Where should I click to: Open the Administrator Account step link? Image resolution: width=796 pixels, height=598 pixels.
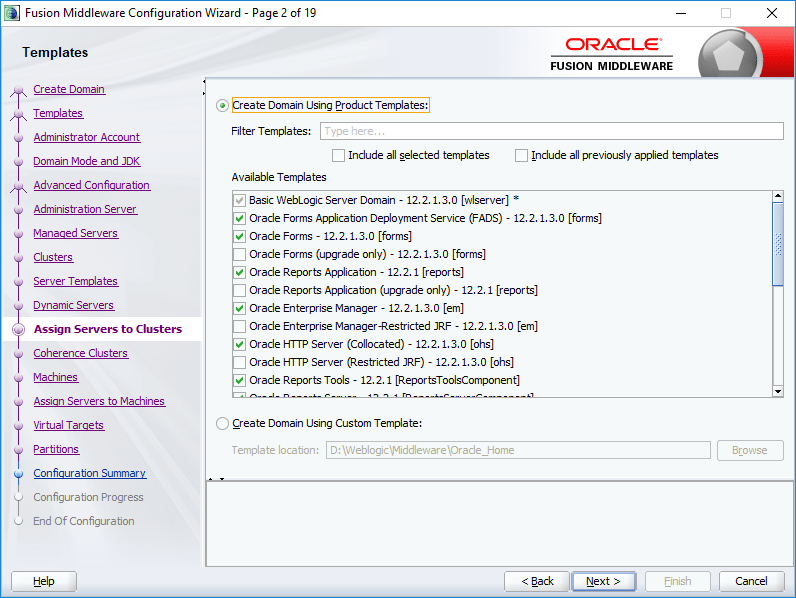pos(86,137)
